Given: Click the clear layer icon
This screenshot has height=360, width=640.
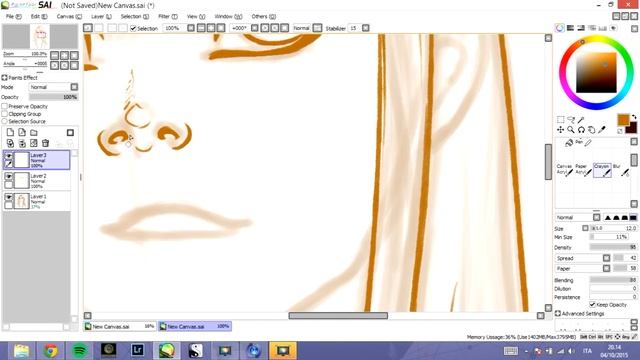Looking at the screenshot, I should (x=34, y=143).
